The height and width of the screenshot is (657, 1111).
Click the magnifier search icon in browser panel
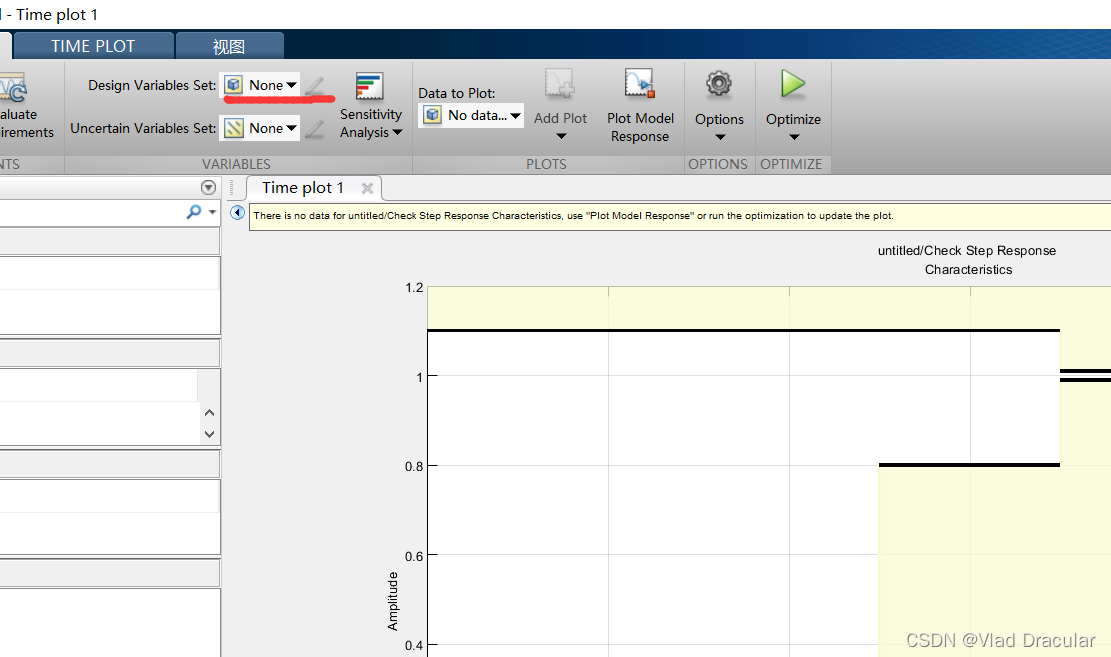pyautogui.click(x=193, y=212)
